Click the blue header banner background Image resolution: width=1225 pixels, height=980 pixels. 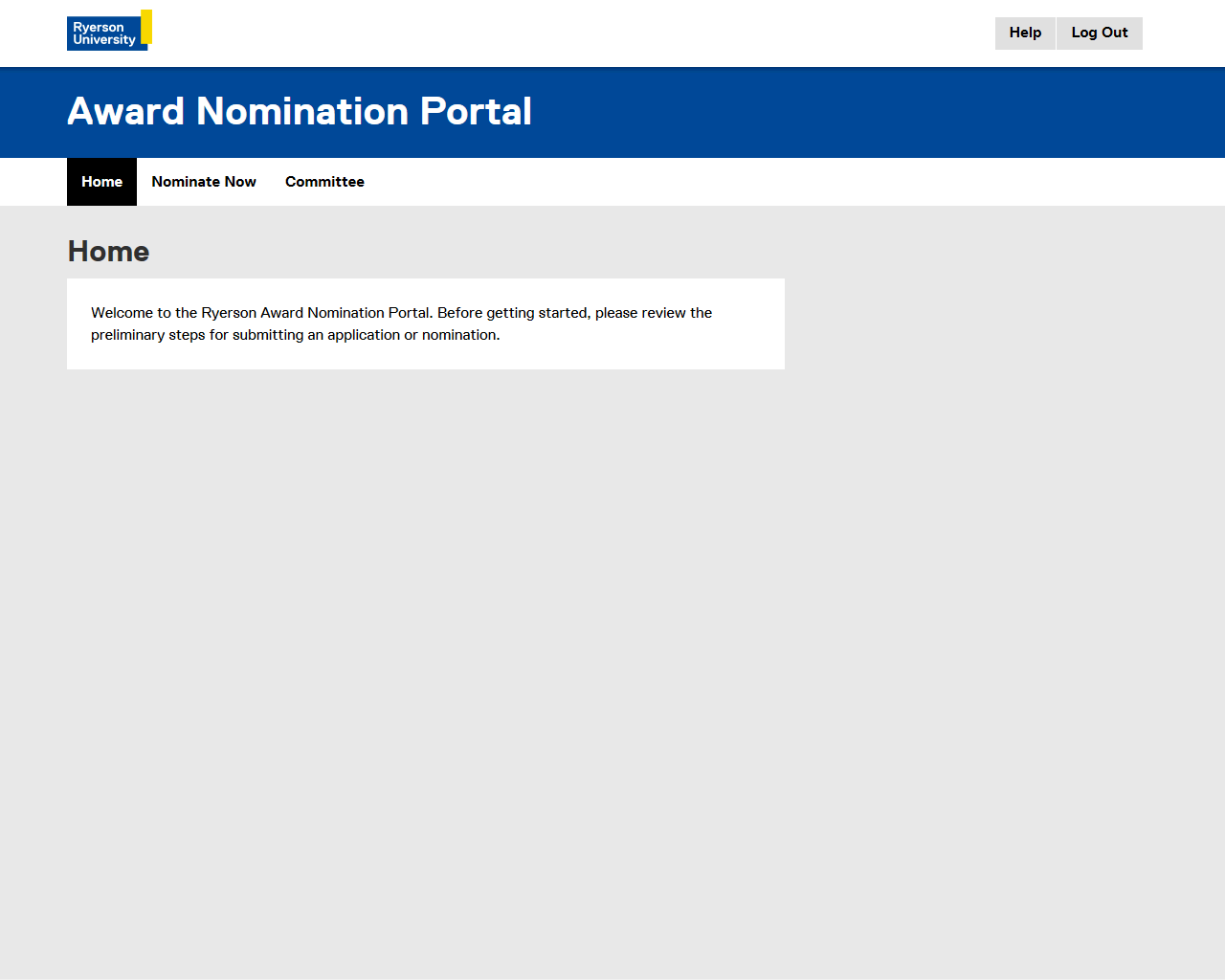861,112
